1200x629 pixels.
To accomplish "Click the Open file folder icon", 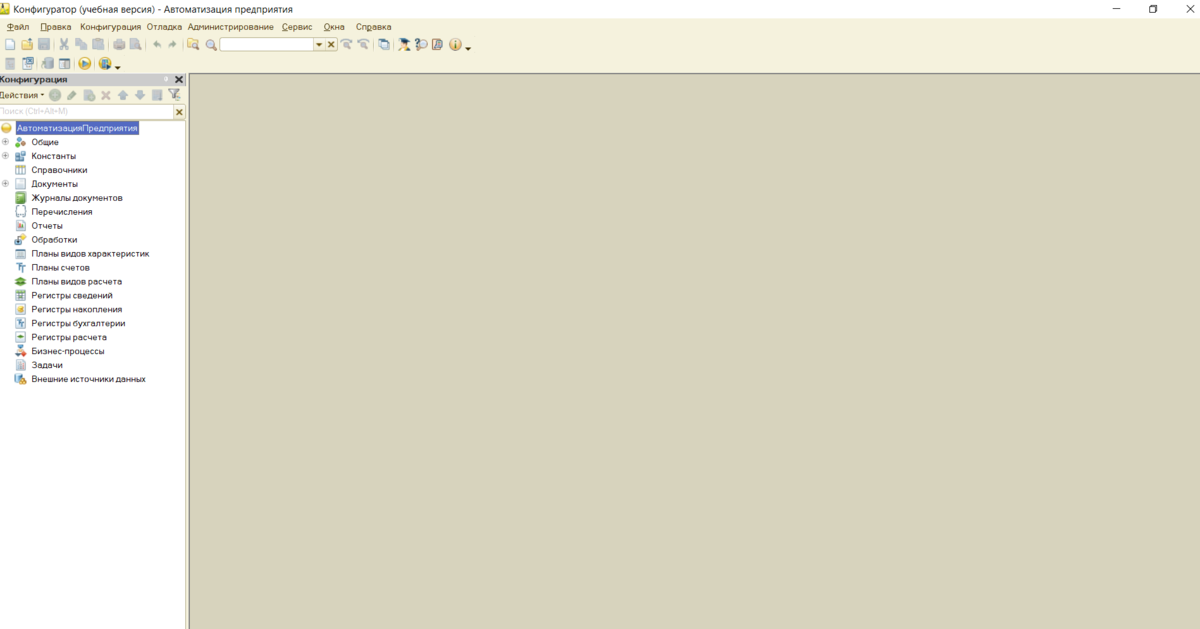I will click(x=27, y=44).
